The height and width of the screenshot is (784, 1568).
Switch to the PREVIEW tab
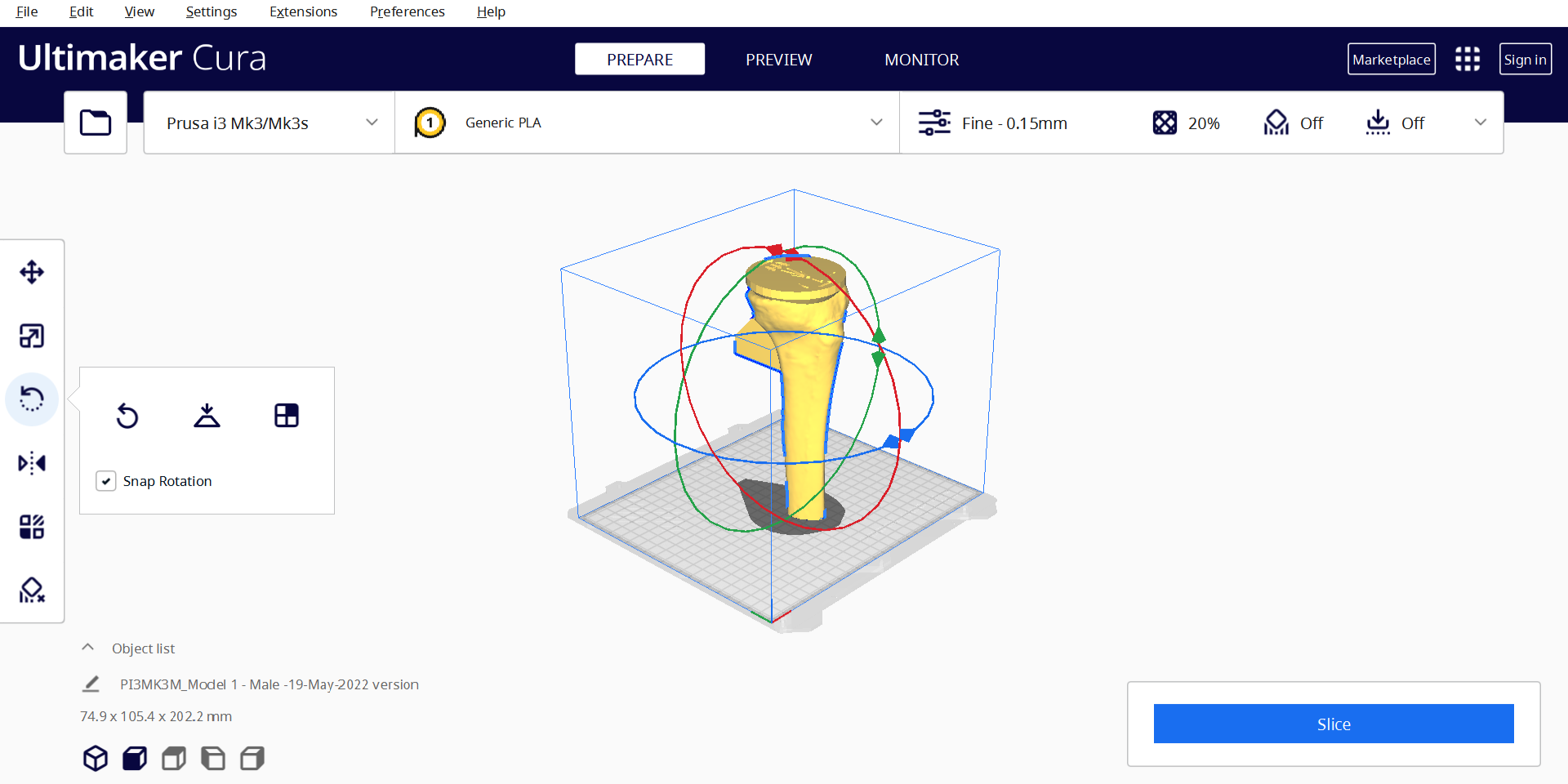[x=778, y=60]
